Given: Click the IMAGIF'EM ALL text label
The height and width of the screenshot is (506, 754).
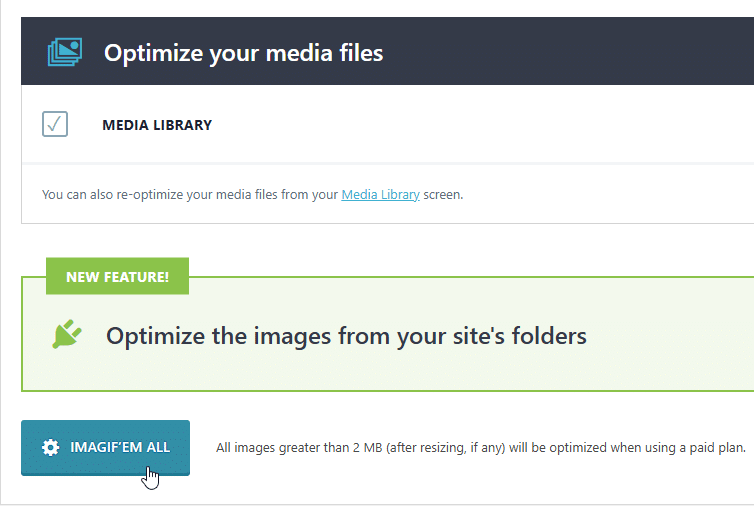Looking at the screenshot, I should point(120,447).
